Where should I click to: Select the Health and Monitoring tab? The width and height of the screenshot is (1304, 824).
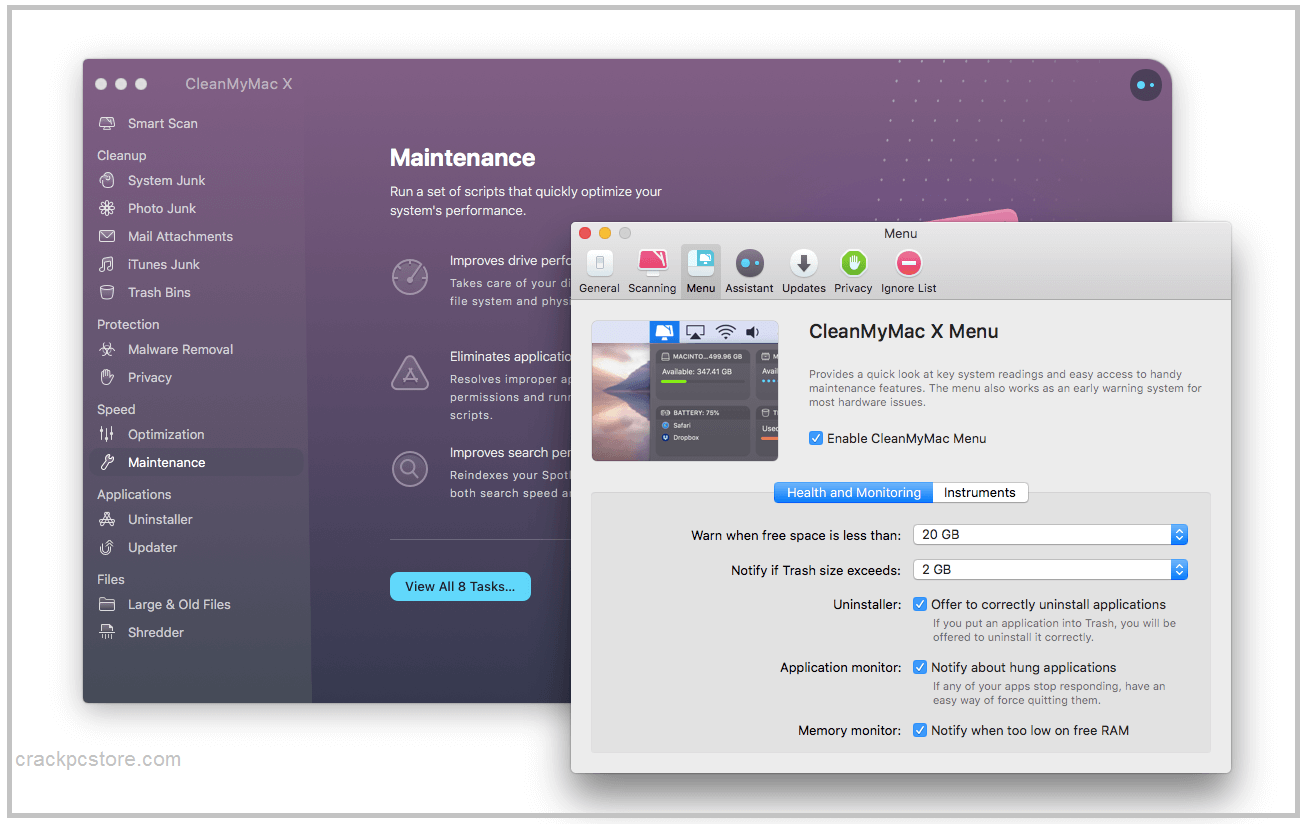[853, 492]
